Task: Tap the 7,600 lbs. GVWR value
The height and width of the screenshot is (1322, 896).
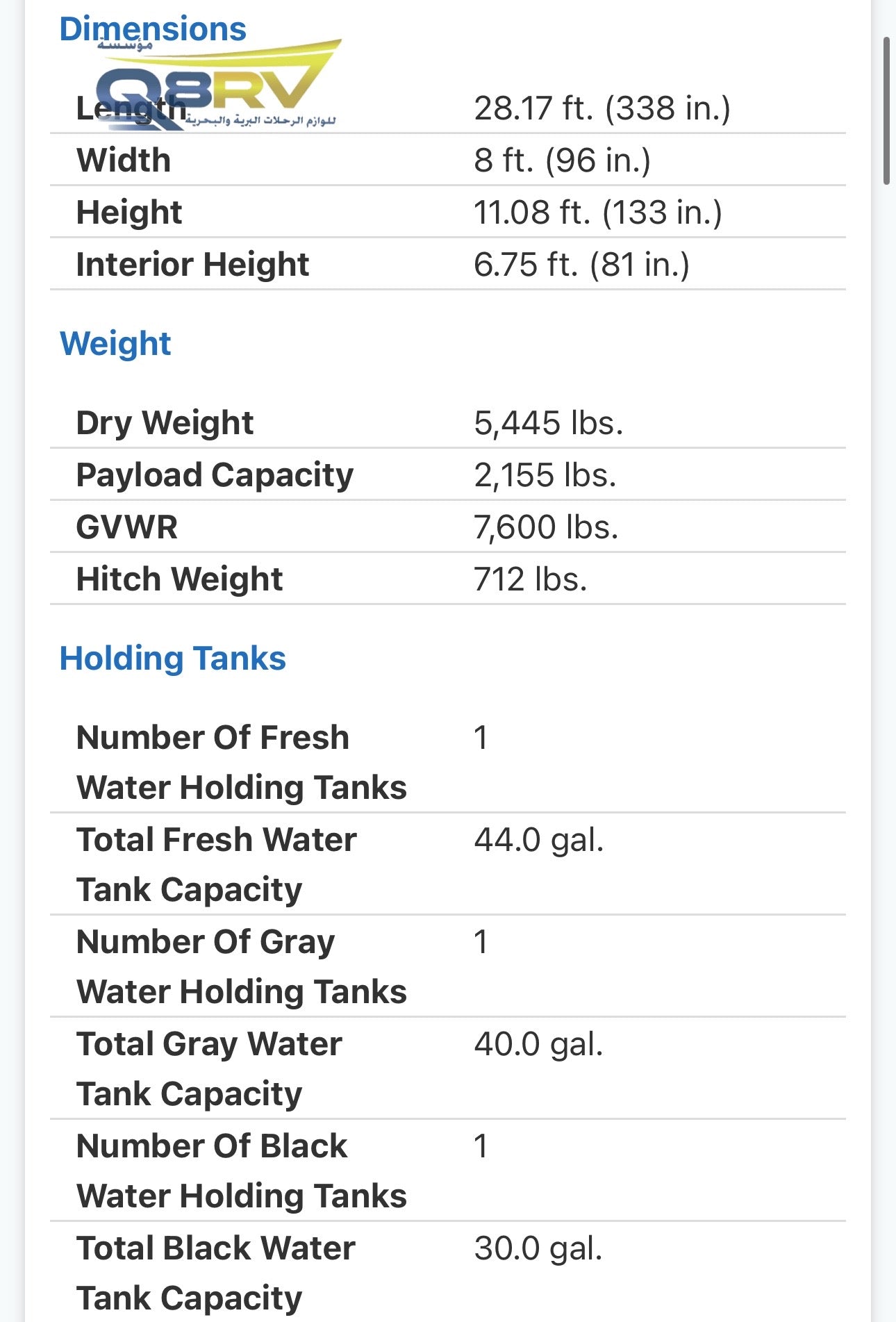Action: [546, 527]
